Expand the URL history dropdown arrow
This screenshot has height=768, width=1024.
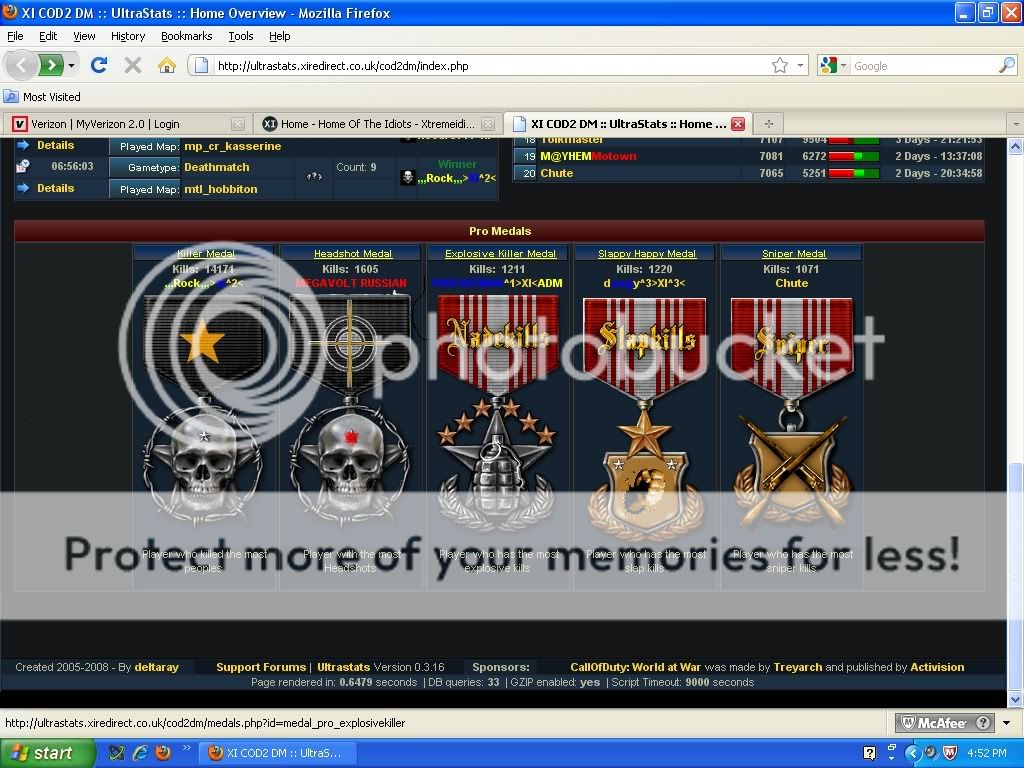click(800, 65)
